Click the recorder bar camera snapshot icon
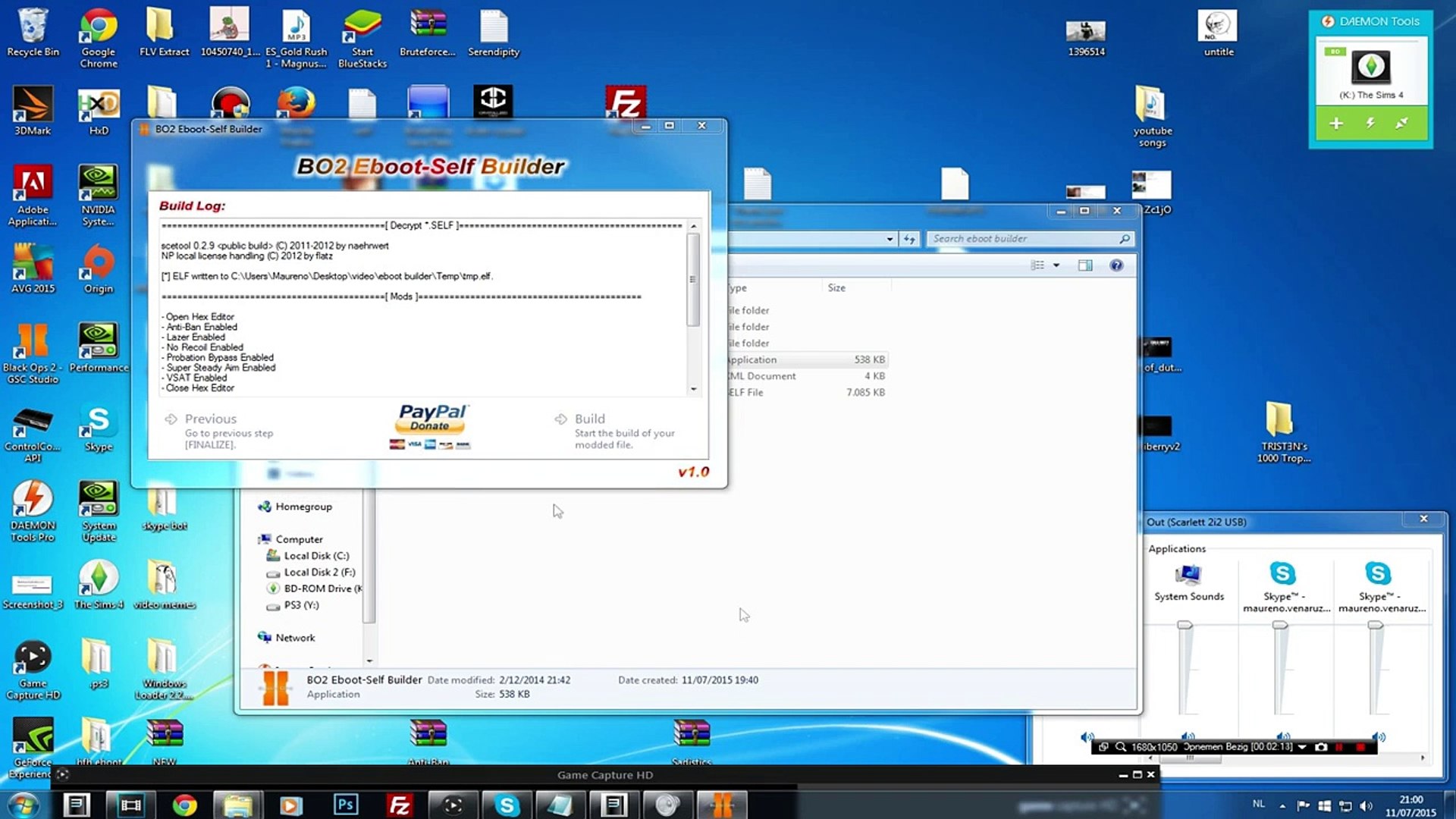1456x819 pixels. pos(1321,747)
